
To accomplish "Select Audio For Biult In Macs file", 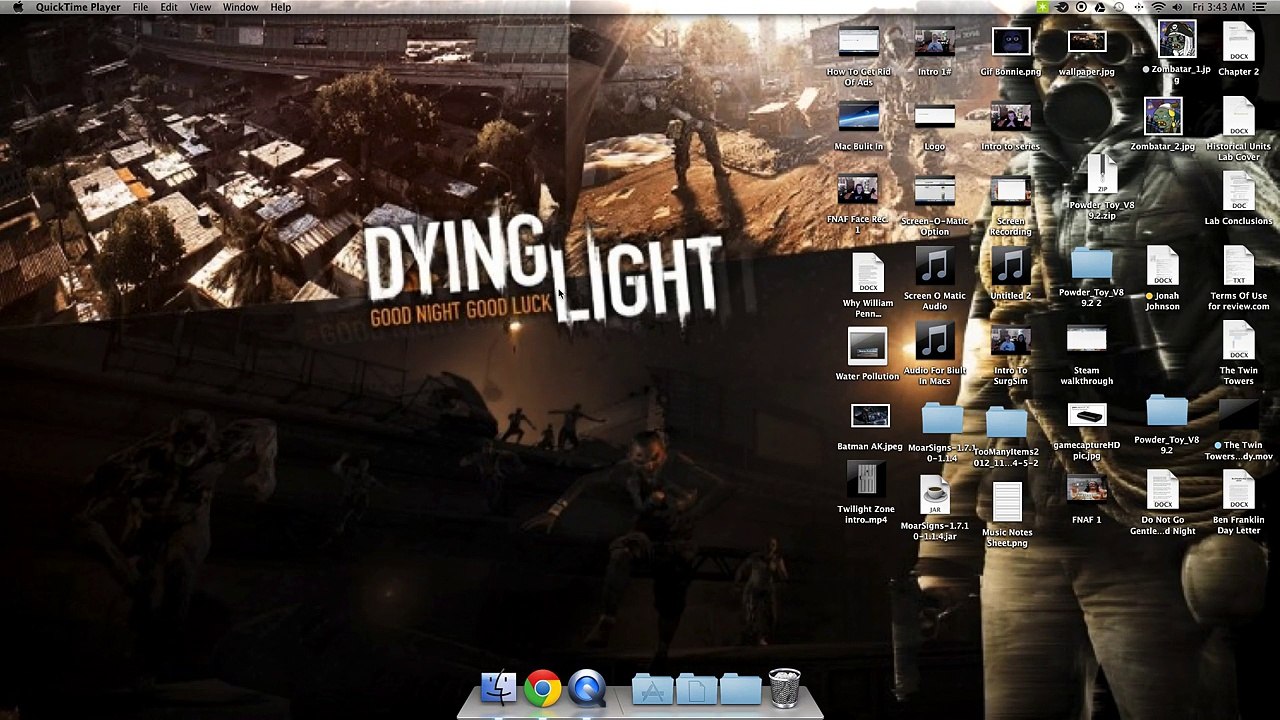I will [934, 342].
